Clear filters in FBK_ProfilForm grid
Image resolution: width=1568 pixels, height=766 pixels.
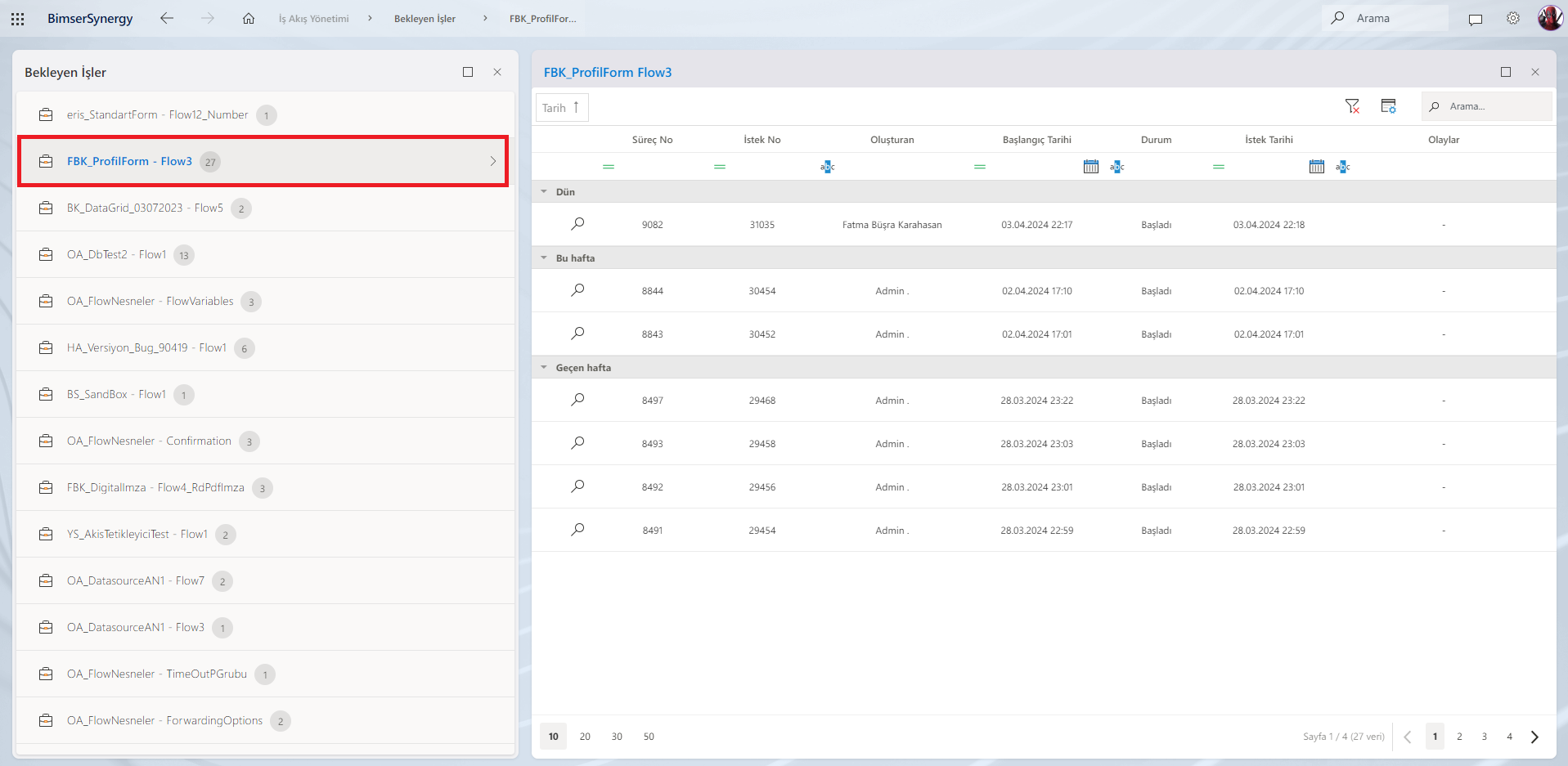(1352, 106)
